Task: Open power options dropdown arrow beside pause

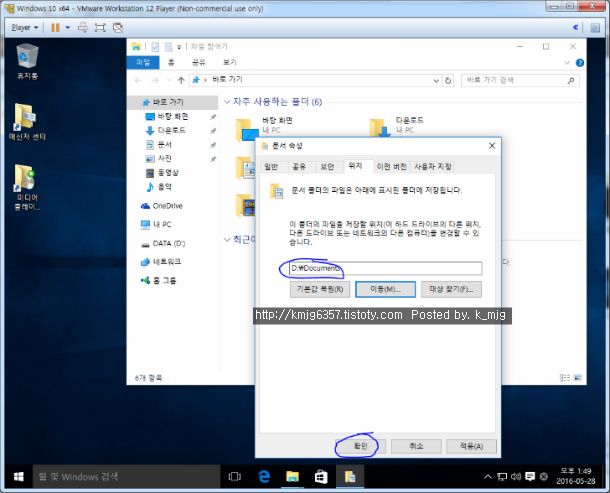Action: coord(68,28)
